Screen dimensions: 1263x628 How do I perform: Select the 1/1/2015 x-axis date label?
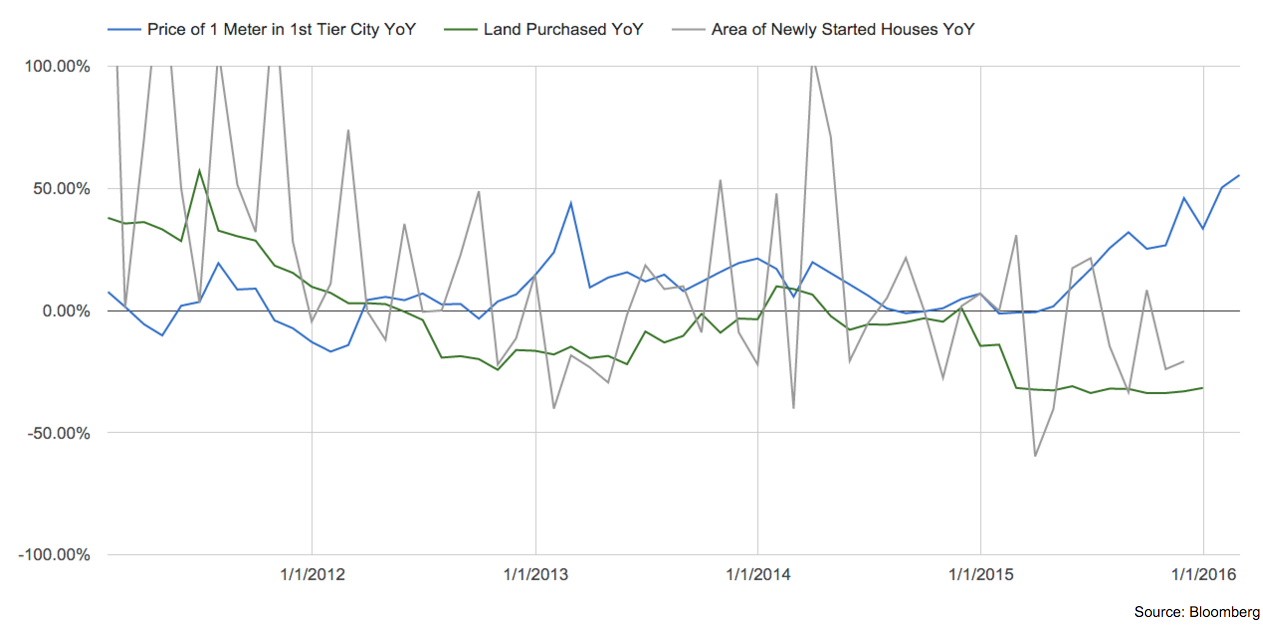coord(980,575)
